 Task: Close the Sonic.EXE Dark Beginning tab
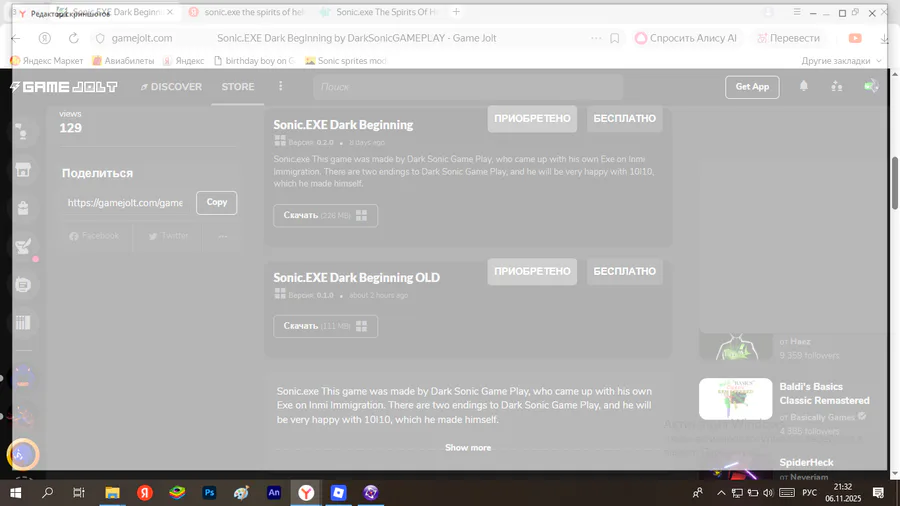tap(170, 11)
